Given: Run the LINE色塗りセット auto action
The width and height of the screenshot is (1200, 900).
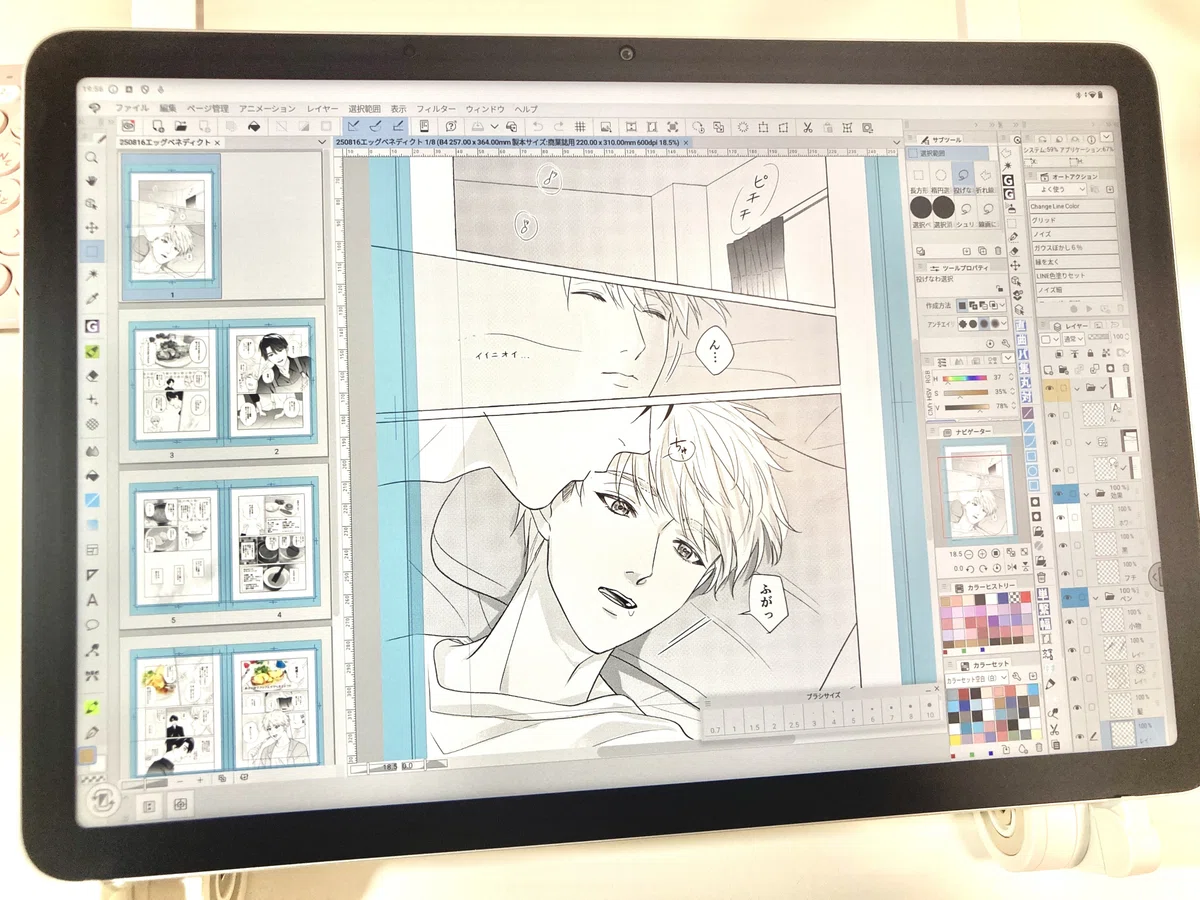Looking at the screenshot, I should tap(1078, 275).
